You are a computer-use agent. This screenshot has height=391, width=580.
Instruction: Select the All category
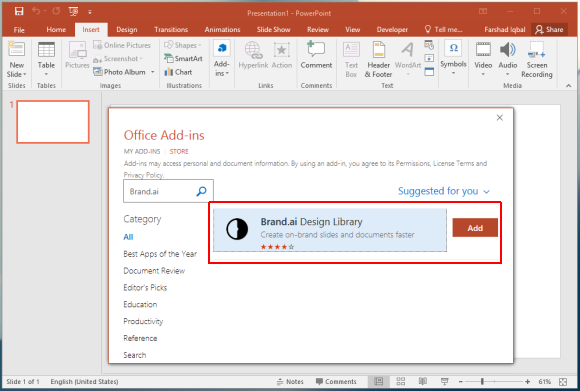(128, 237)
